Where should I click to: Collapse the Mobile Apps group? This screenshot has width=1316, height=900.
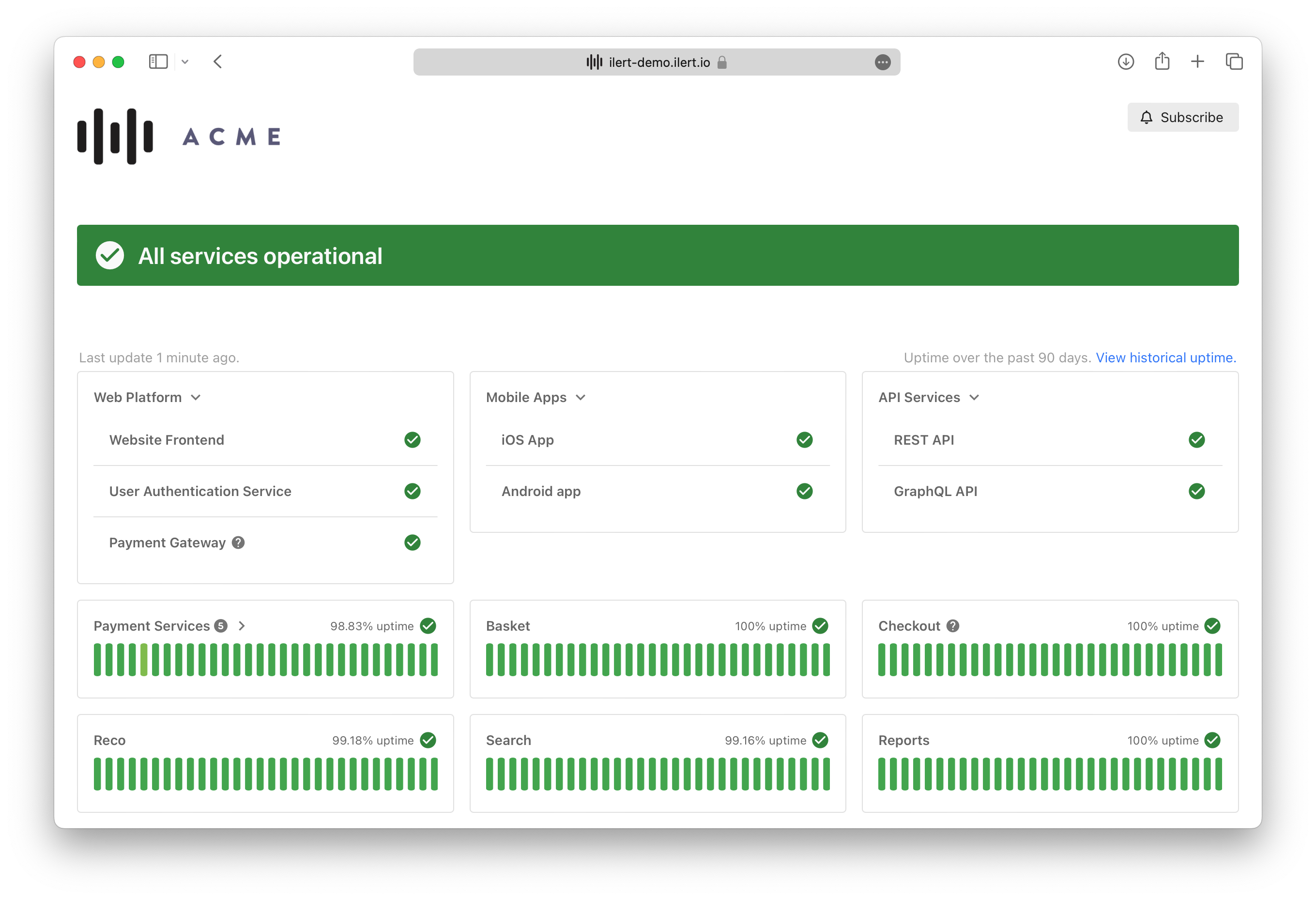point(581,398)
